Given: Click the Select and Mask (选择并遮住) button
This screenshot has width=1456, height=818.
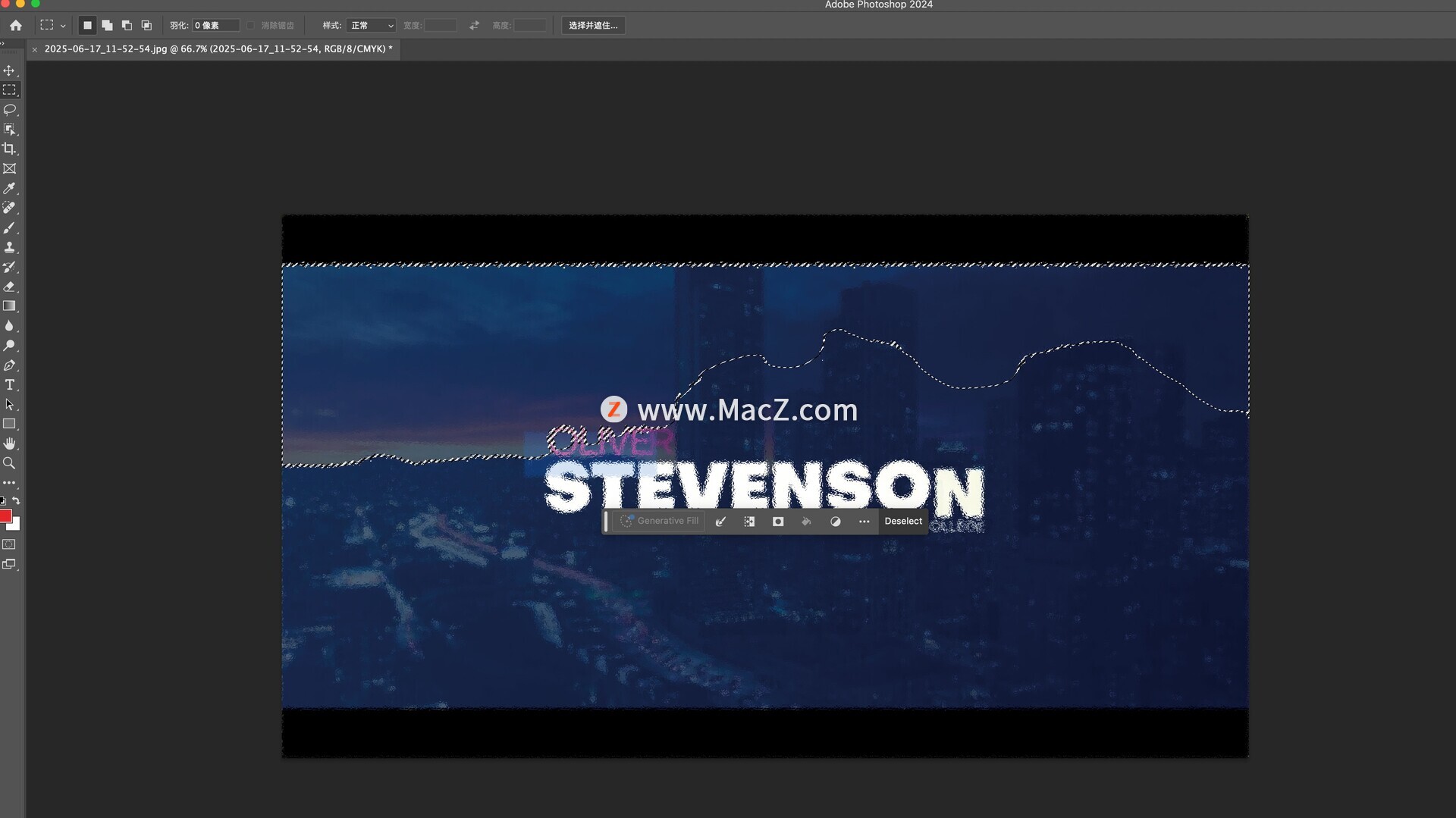Looking at the screenshot, I should (x=593, y=25).
